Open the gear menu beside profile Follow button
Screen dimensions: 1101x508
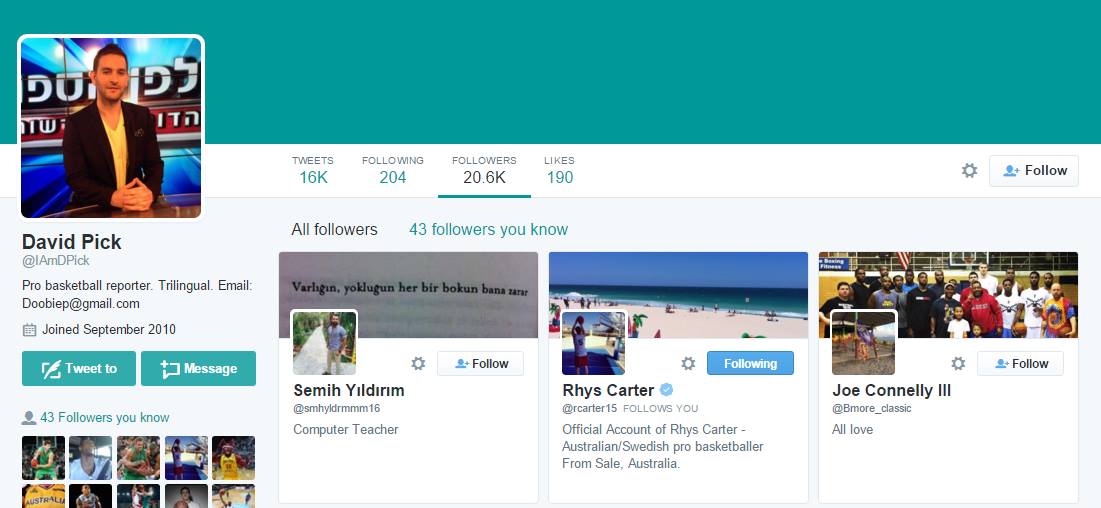pos(969,171)
